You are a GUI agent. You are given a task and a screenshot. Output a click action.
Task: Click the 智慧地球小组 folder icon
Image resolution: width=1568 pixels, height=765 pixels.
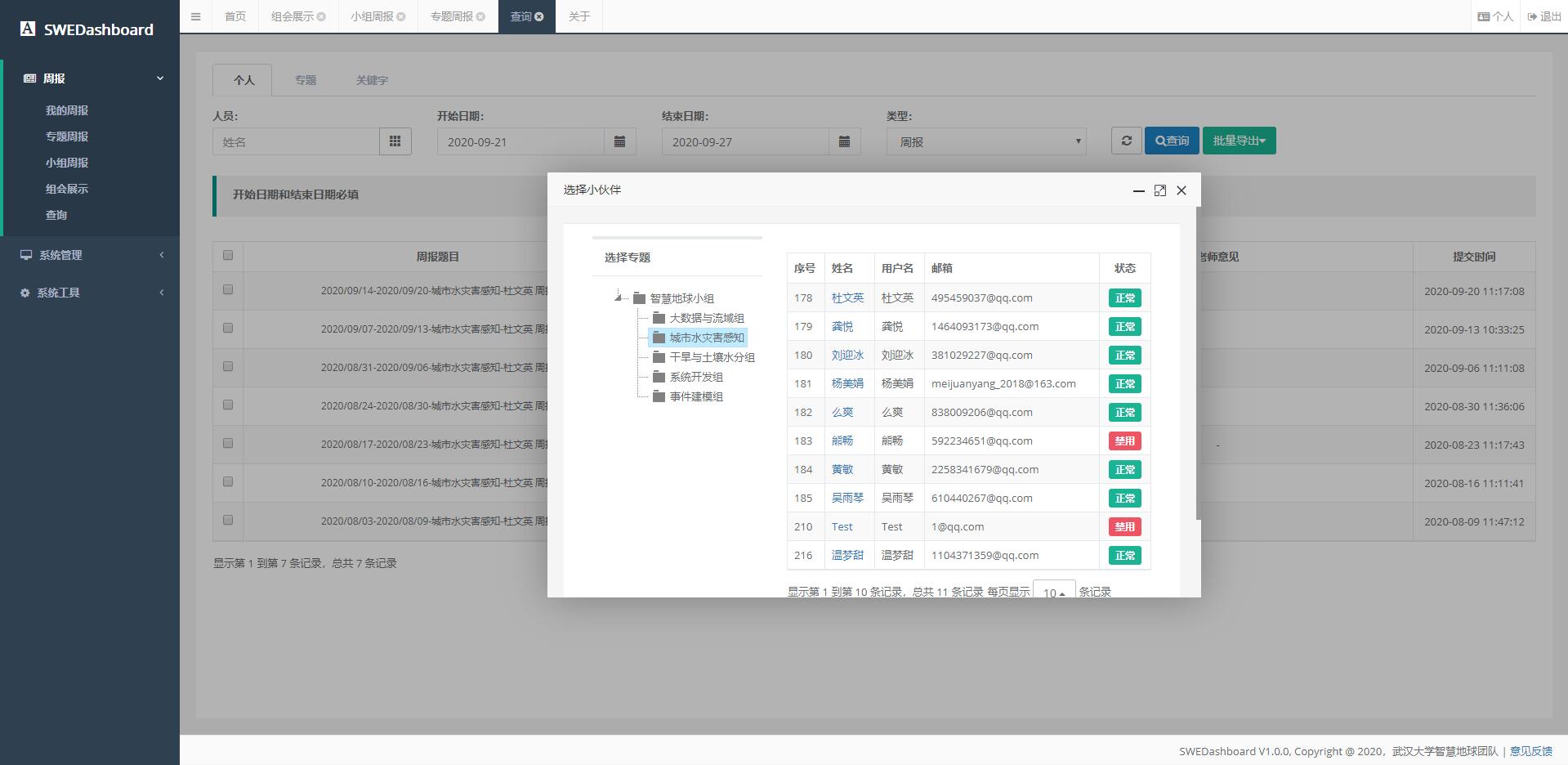[x=640, y=297]
